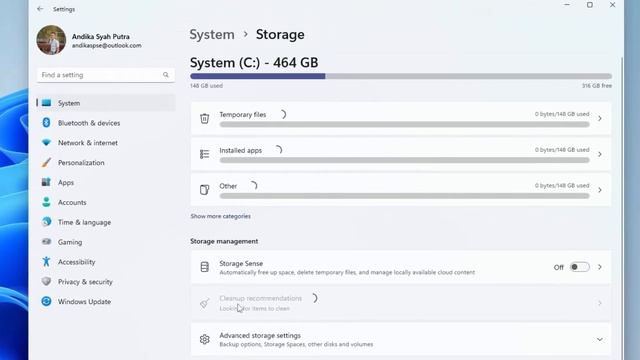The image size is (640, 360).
Task: Click the Windows Update sync icon
Action: [47, 301]
